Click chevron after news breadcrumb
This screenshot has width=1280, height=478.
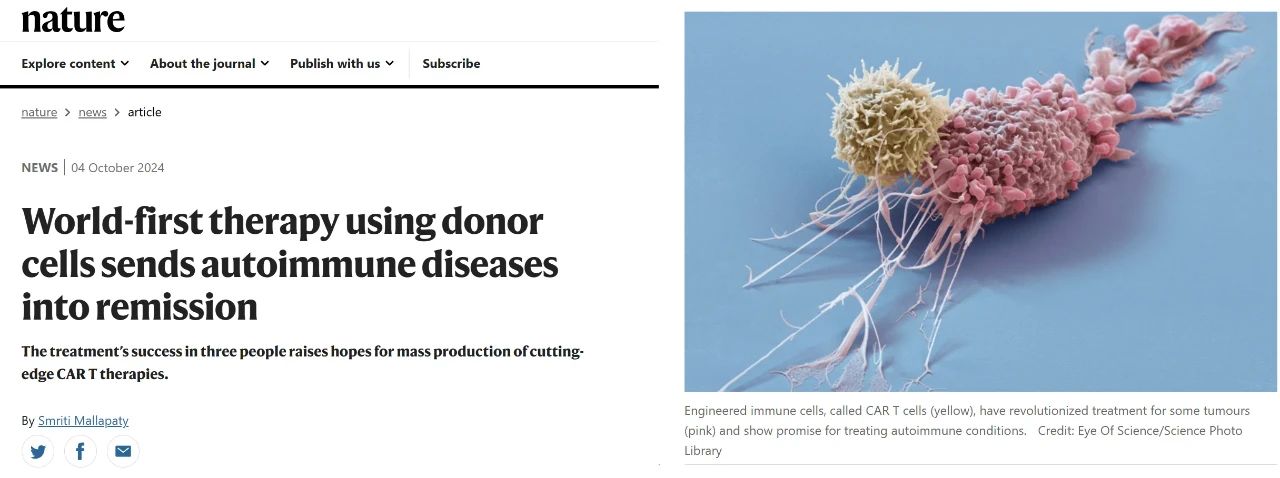click(117, 112)
